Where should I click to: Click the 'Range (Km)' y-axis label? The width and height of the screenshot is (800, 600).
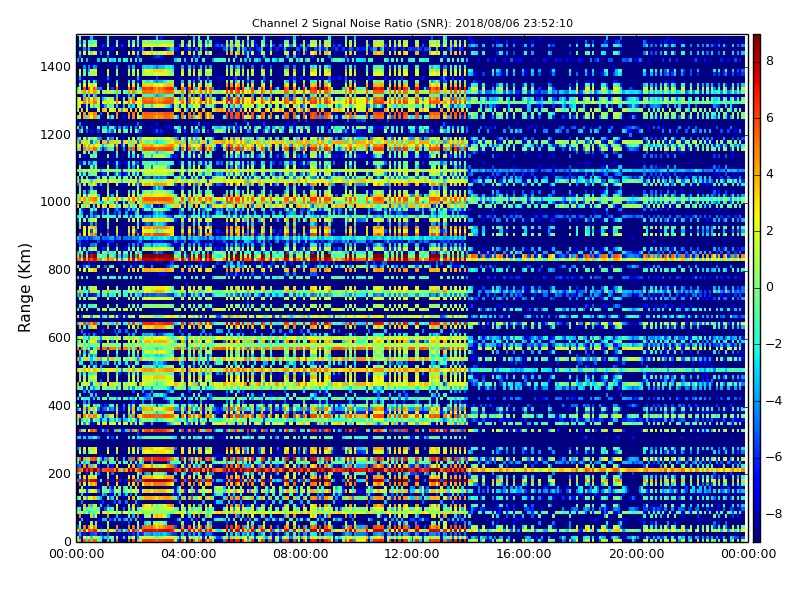24,288
